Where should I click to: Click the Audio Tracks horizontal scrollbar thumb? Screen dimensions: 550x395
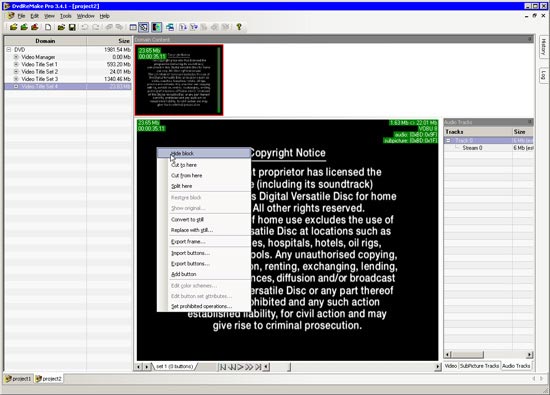(x=467, y=354)
